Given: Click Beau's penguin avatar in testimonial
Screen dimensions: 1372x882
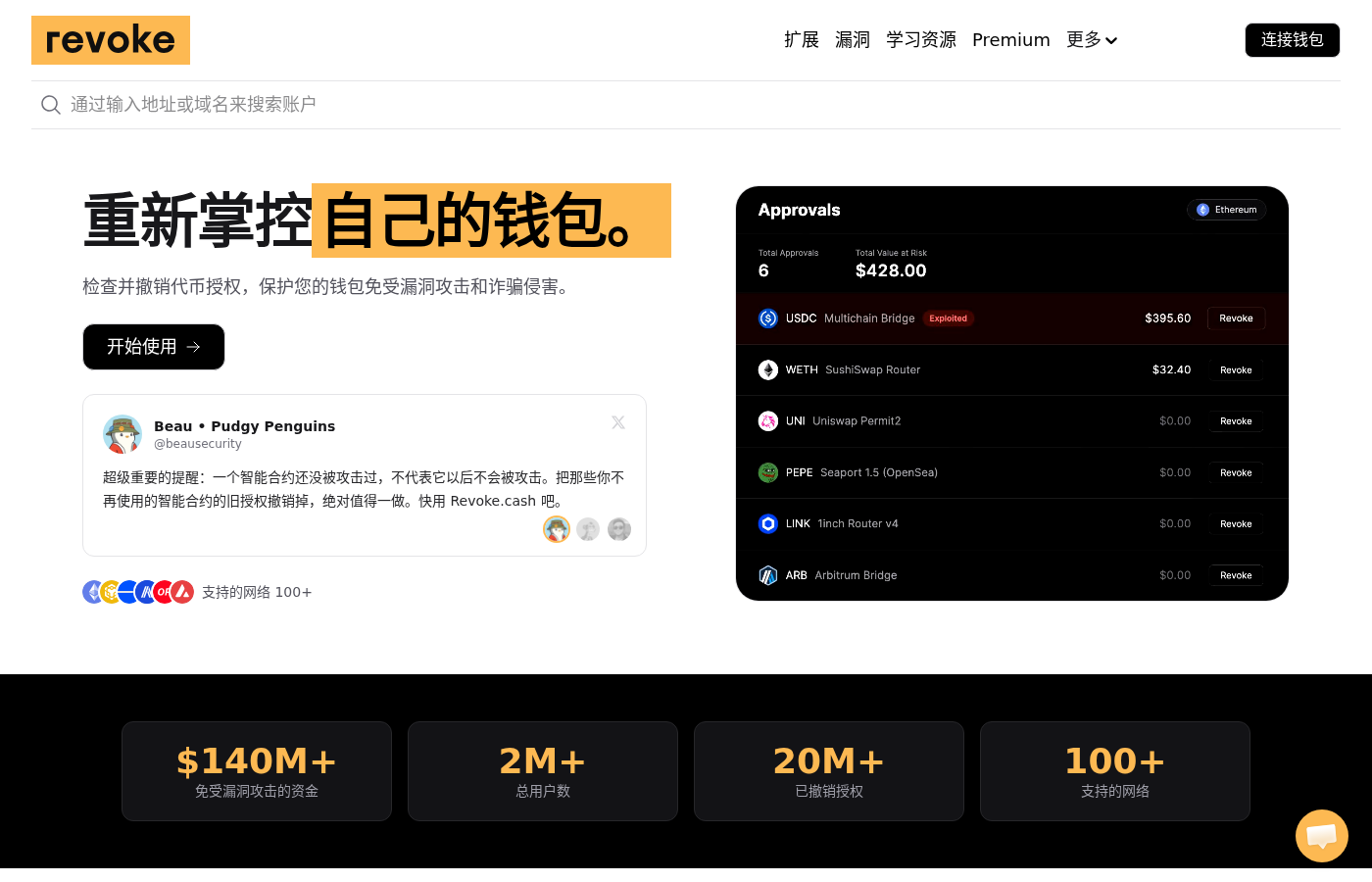Looking at the screenshot, I should click(x=122, y=434).
